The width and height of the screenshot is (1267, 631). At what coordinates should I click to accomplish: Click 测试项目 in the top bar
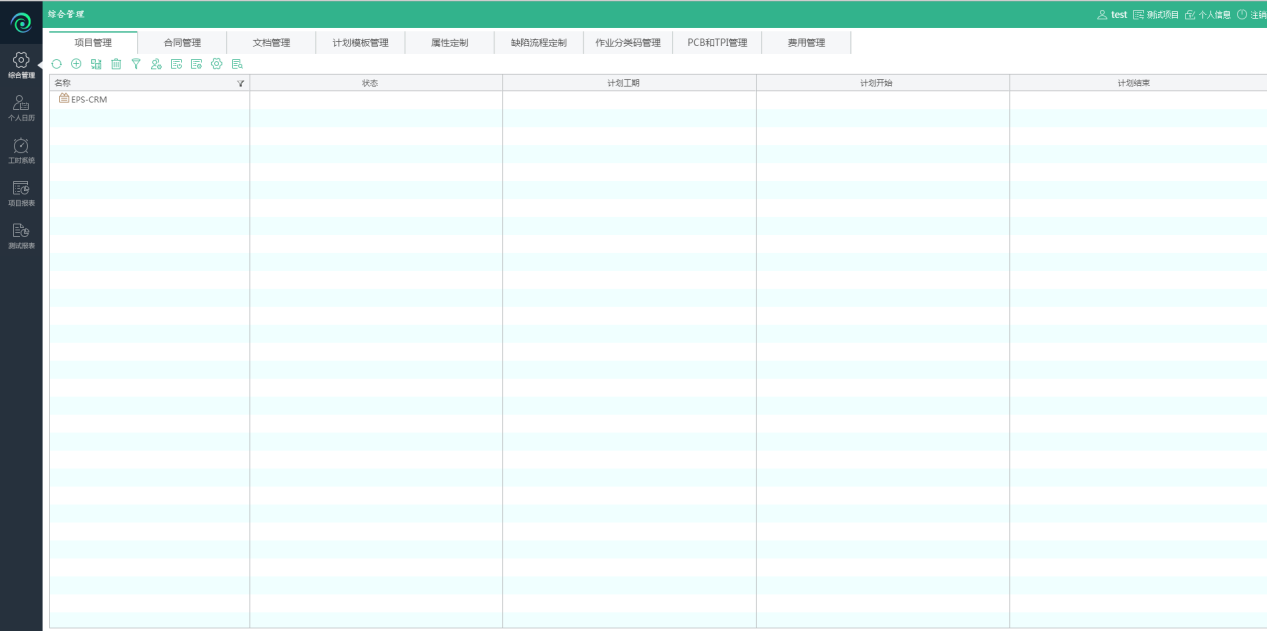click(1156, 15)
